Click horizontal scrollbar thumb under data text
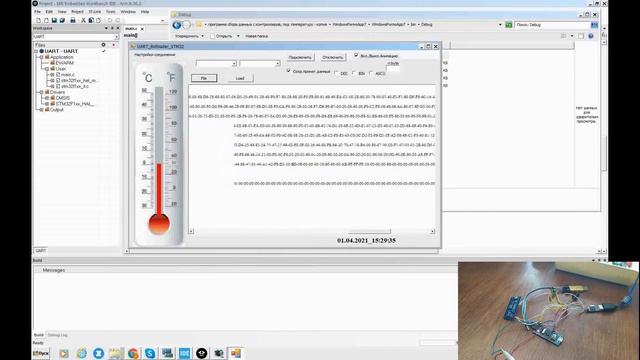This screenshot has width=640, height=360. tap(369, 231)
